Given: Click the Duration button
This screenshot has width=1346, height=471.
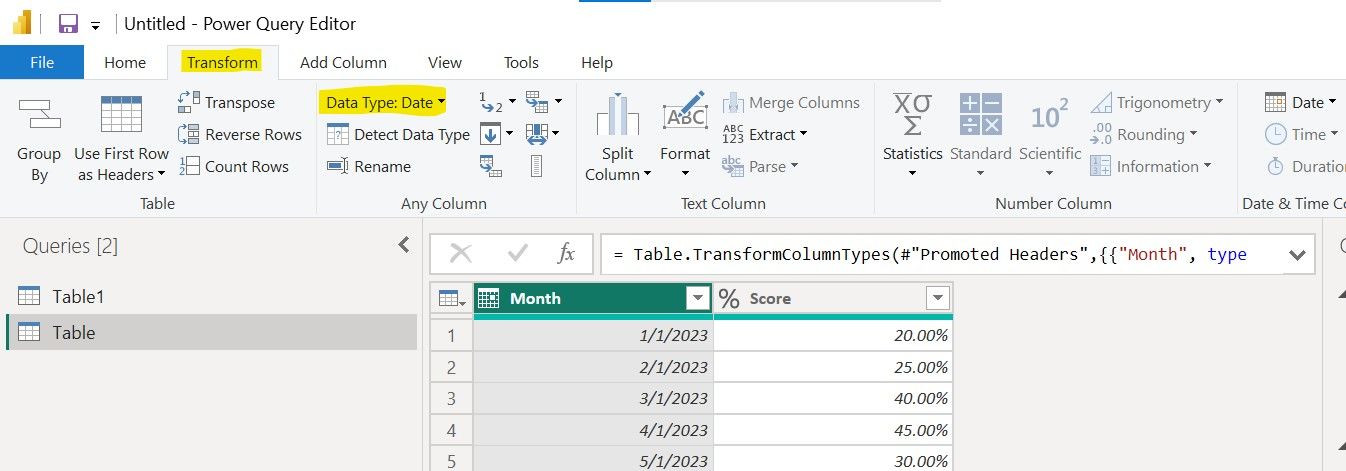Looking at the screenshot, I should [1304, 166].
